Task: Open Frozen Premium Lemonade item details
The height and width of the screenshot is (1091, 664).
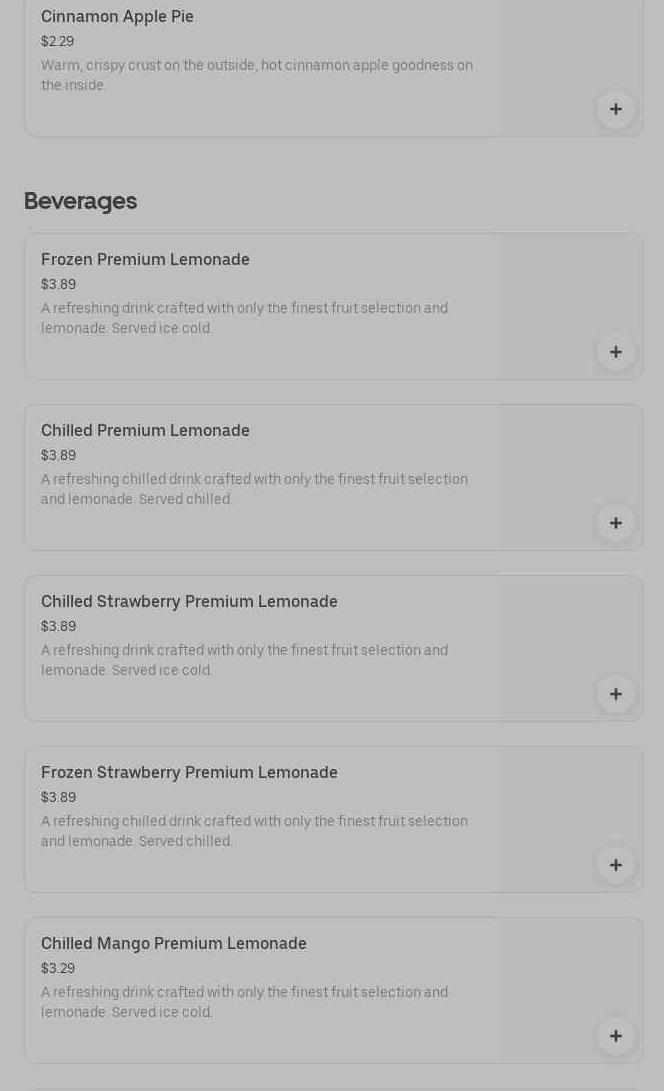Action: [145, 259]
